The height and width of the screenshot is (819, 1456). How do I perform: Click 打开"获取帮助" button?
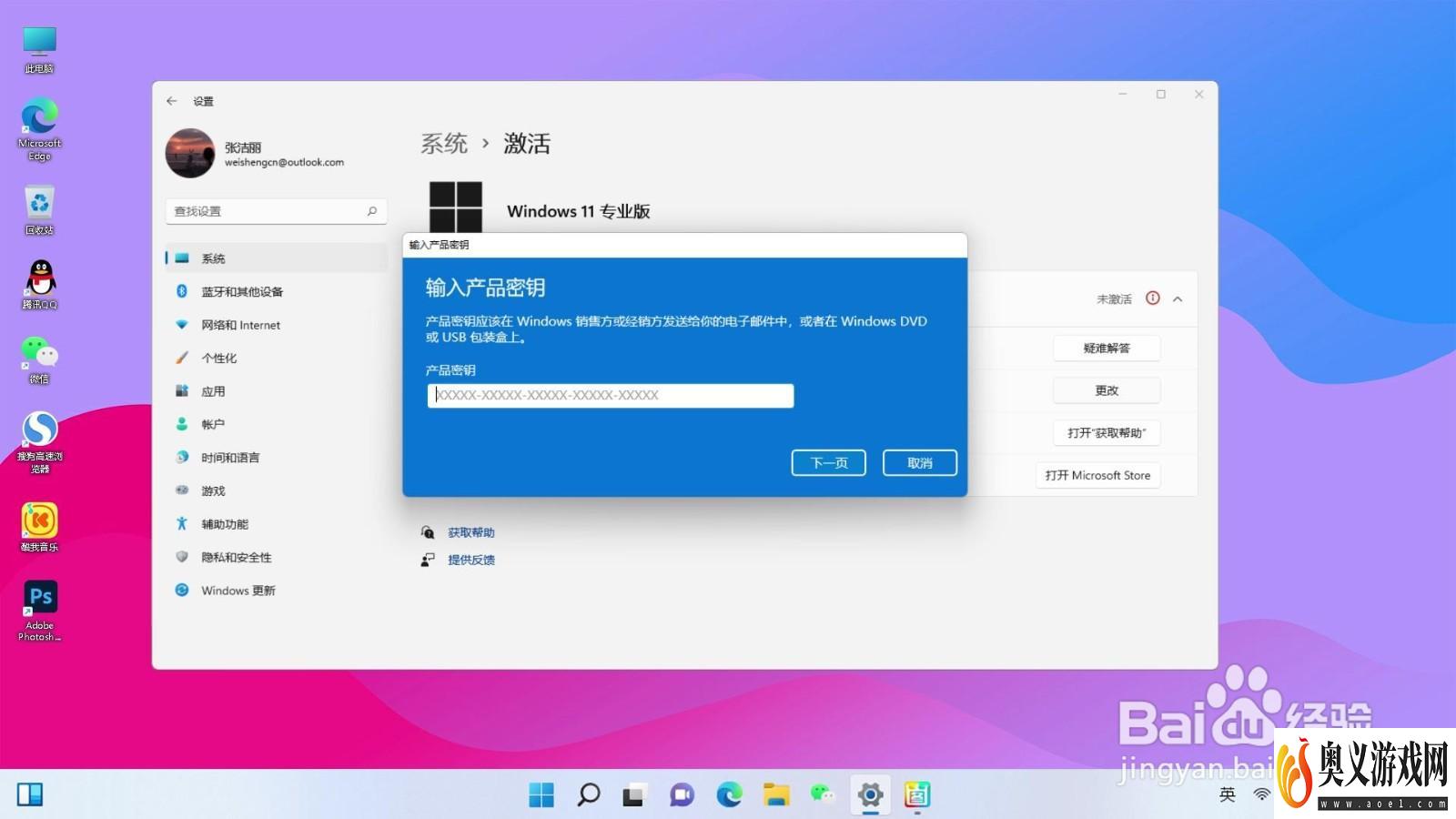1107,433
